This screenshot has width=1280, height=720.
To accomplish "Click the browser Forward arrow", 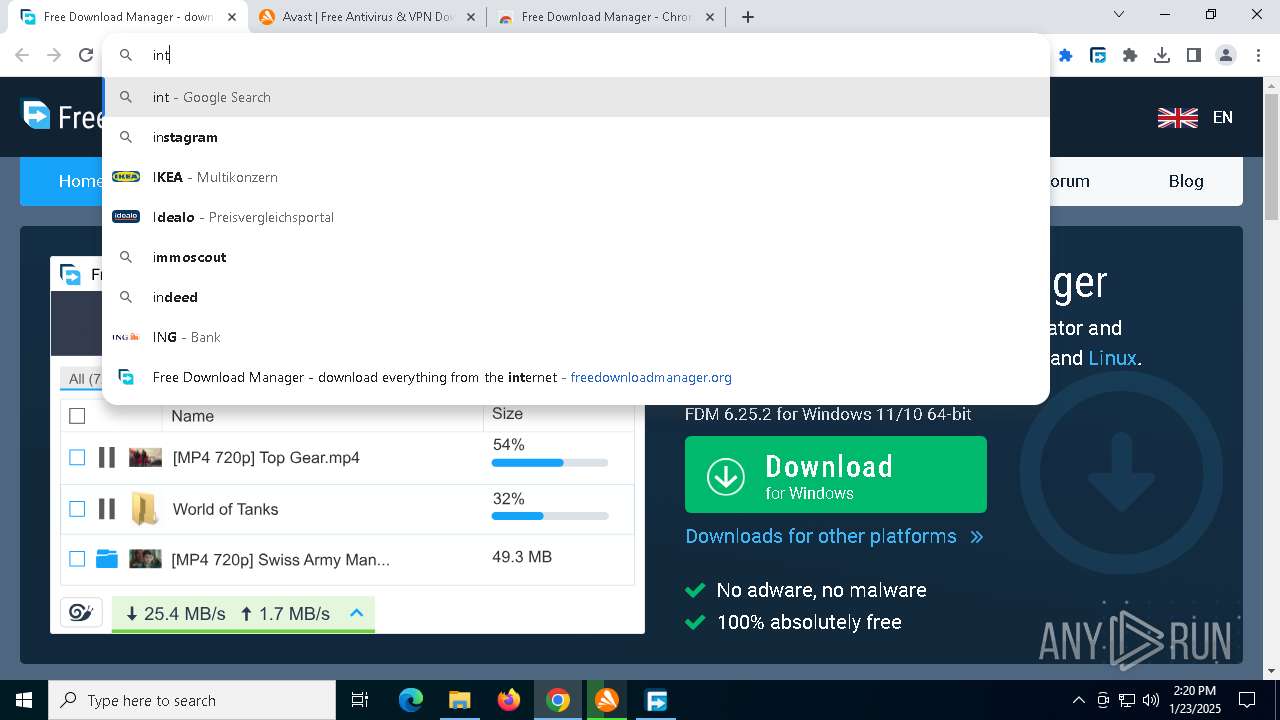I will click(x=54, y=55).
